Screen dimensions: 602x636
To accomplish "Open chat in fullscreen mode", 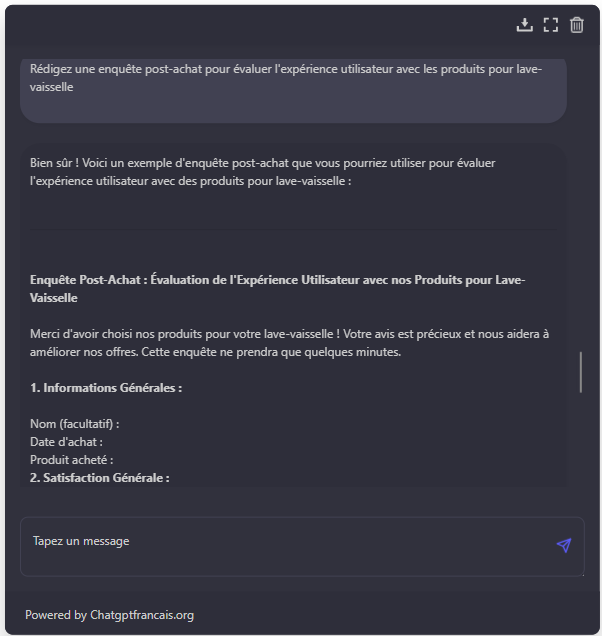I will [x=550, y=25].
